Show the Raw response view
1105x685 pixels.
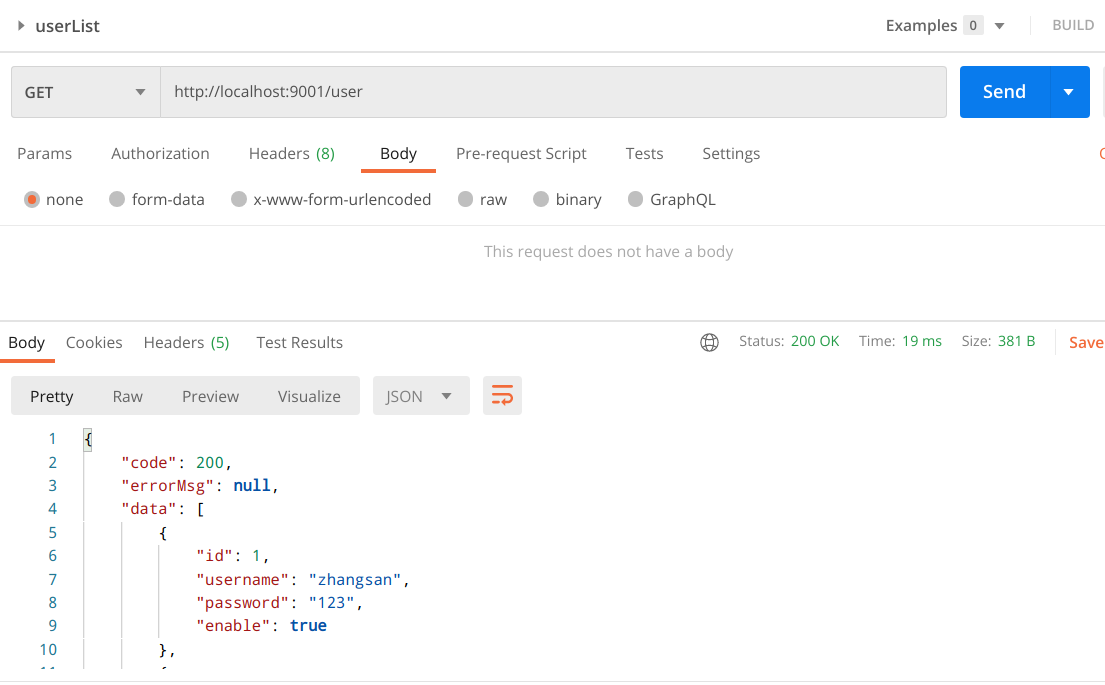[127, 396]
